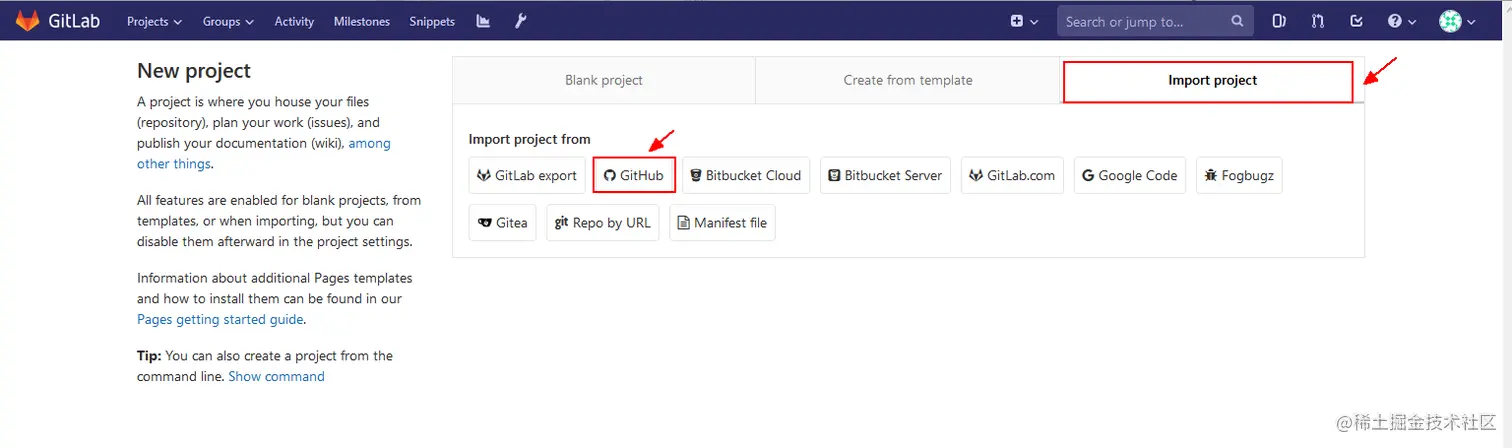This screenshot has height=448, width=1512.
Task: Click 'Import project from' label
Action: (530, 139)
